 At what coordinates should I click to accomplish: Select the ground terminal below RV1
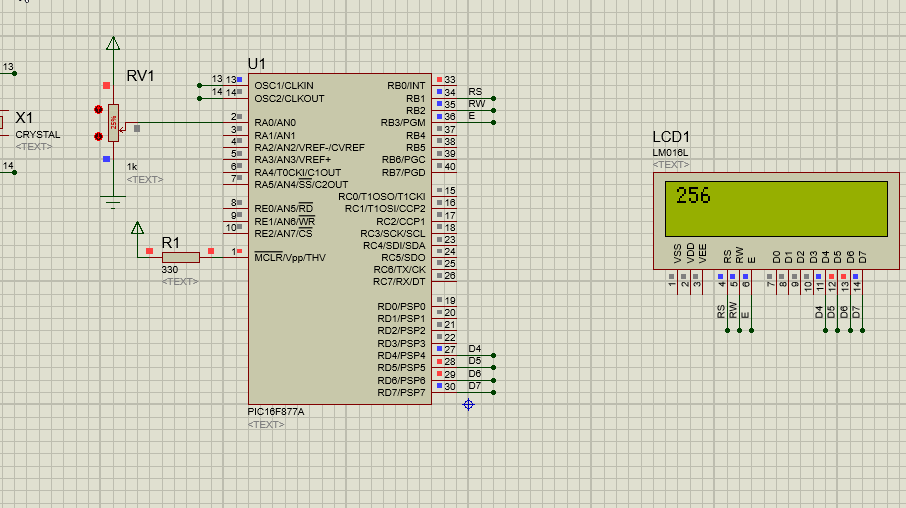(113, 202)
